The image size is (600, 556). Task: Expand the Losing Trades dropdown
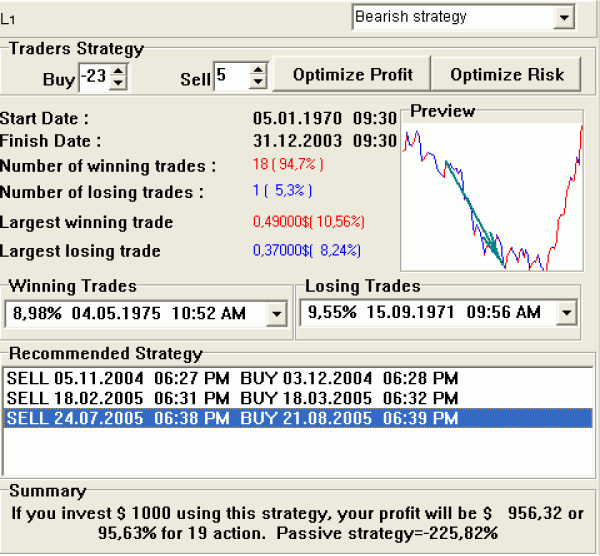(567, 314)
